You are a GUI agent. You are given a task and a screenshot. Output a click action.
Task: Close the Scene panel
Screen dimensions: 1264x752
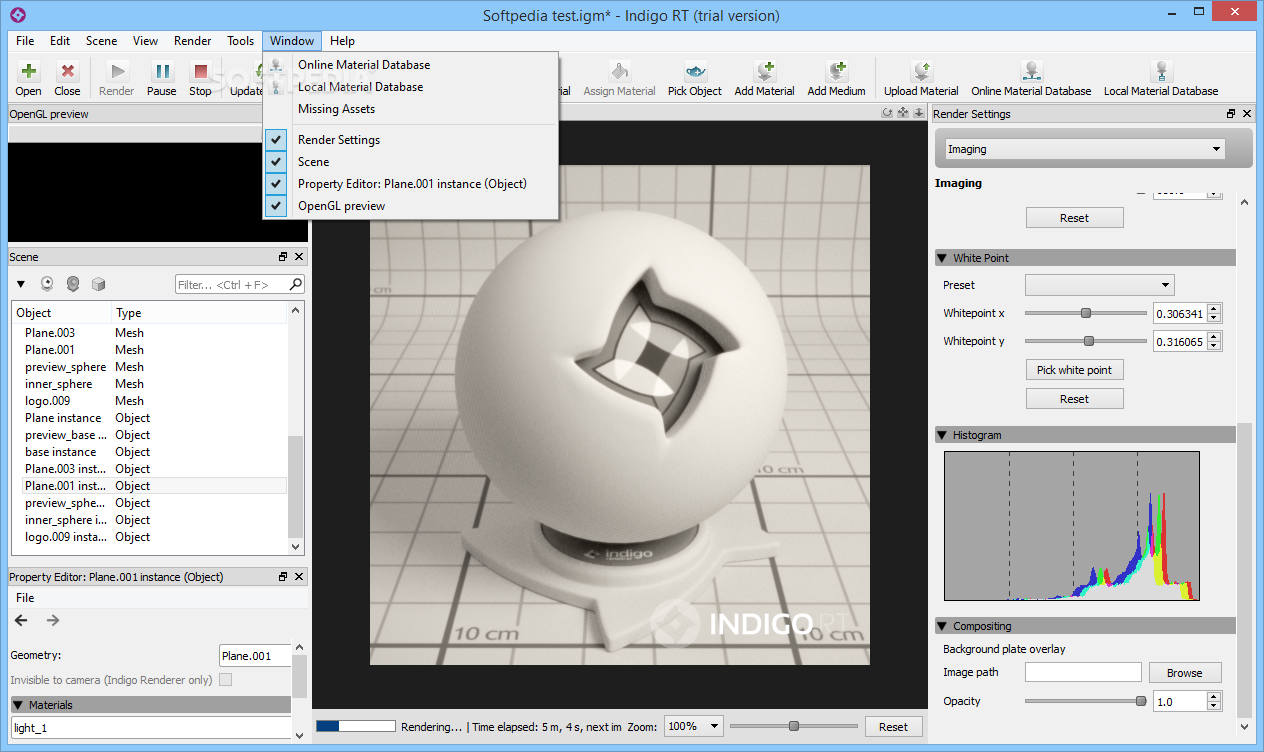click(x=298, y=257)
